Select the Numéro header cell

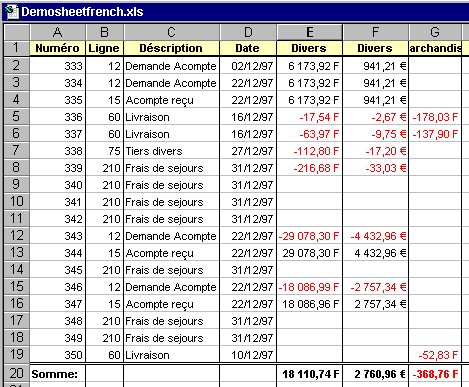[58, 48]
